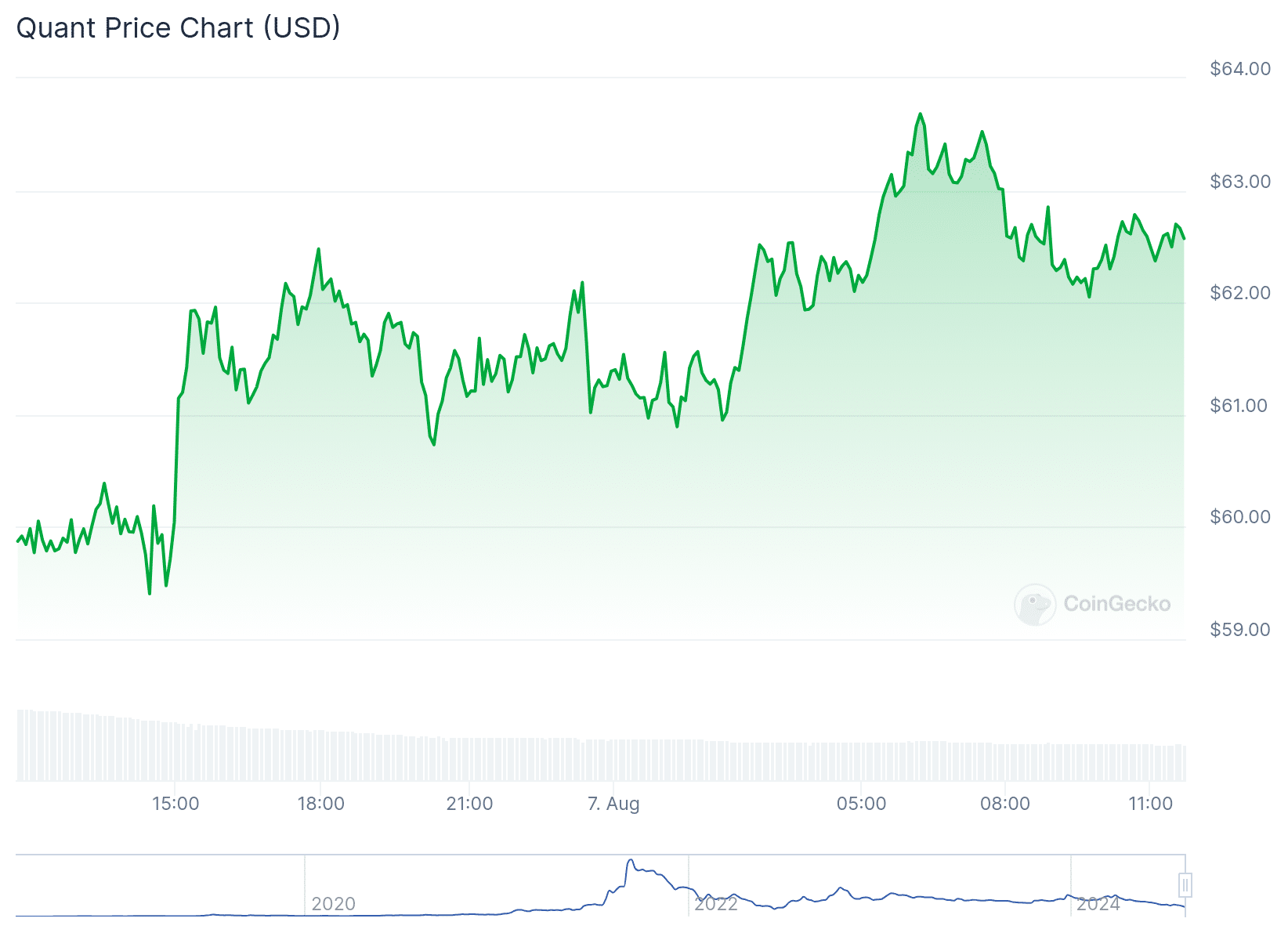
Task: Click the 2024 label in the navigator
Action: 1098,904
